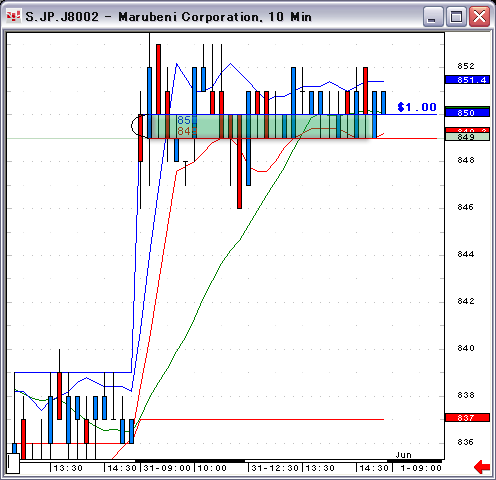Click the 844 price scale label
The height and width of the screenshot is (480, 496).
[x=465, y=254]
